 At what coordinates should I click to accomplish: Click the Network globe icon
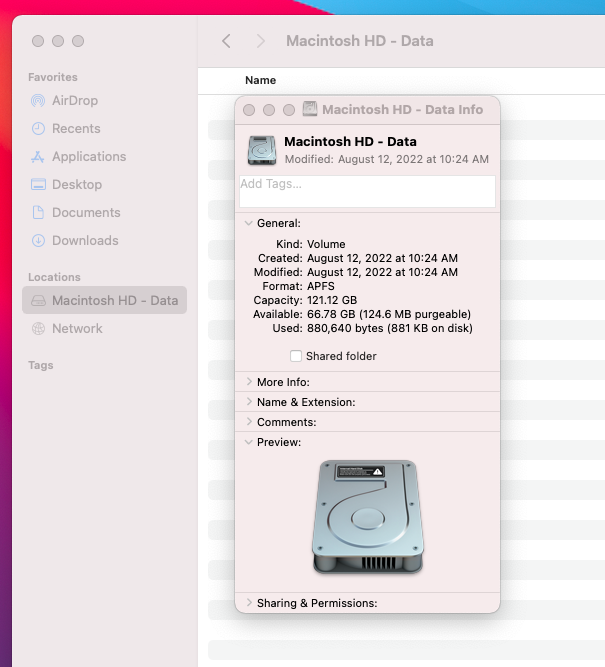[x=38, y=328]
